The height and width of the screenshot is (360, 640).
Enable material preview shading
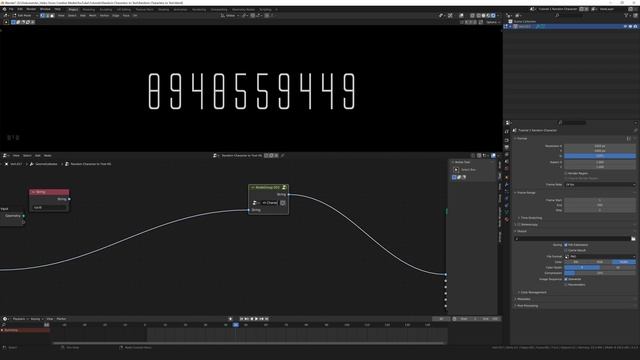[489, 16]
